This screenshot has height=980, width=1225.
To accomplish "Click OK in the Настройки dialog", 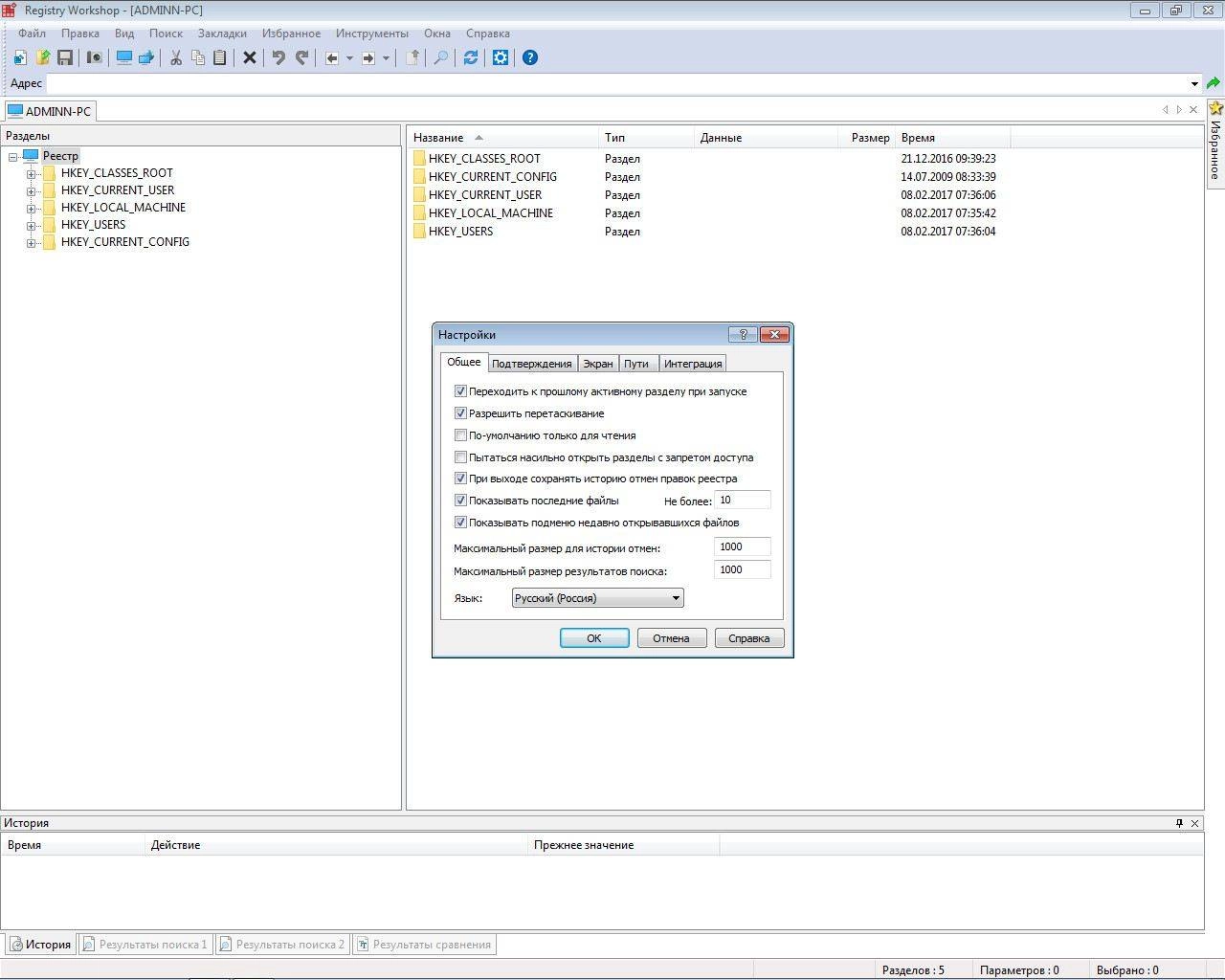I will [x=594, y=638].
